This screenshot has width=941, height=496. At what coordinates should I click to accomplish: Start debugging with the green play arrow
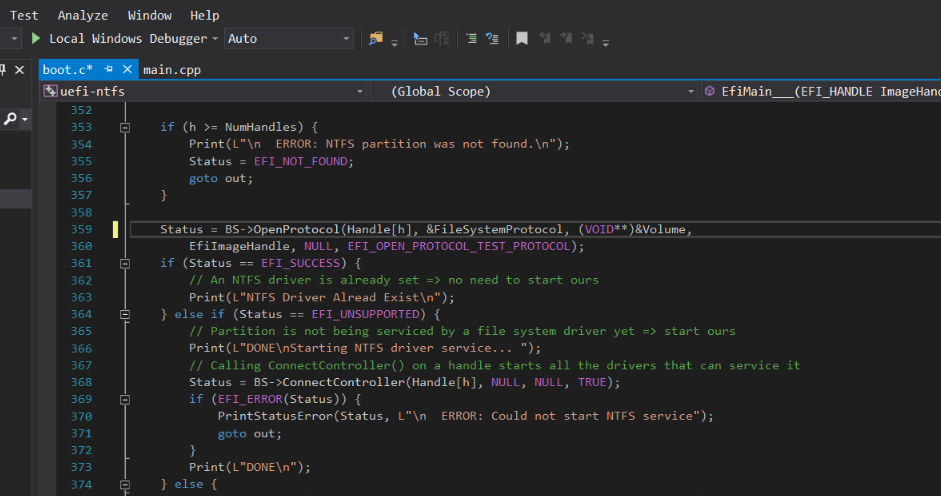point(36,39)
